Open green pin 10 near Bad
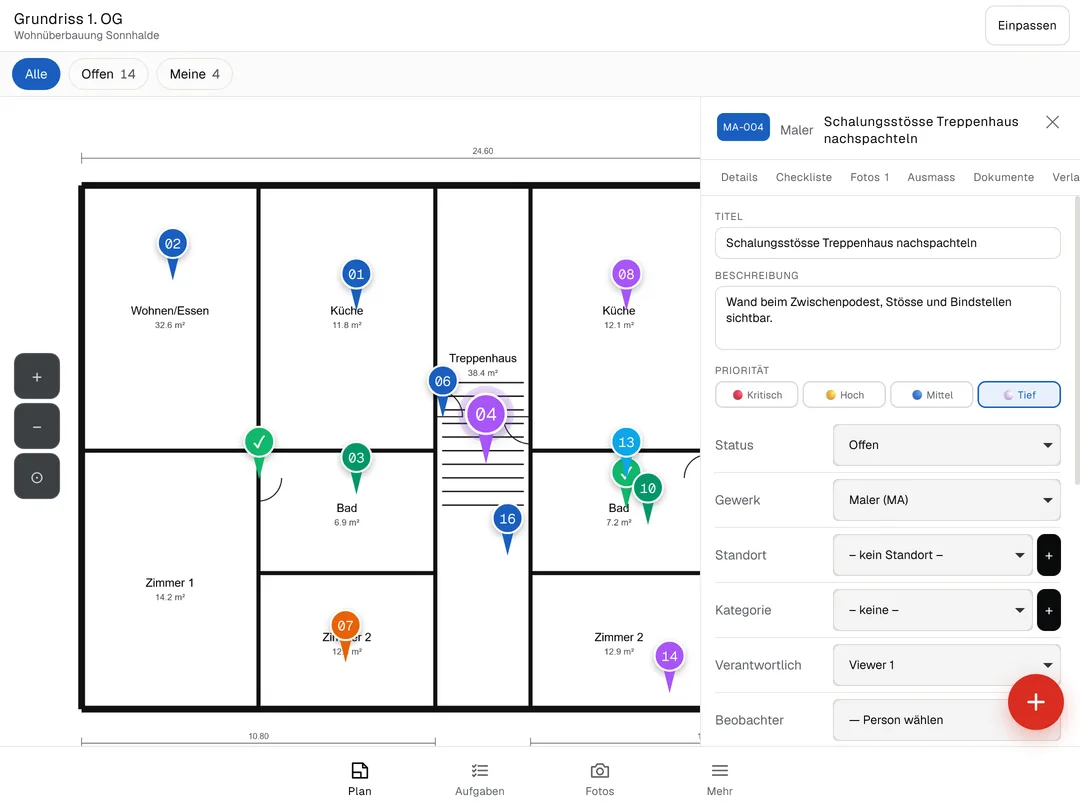This screenshot has height=810, width=1080. coord(648,488)
